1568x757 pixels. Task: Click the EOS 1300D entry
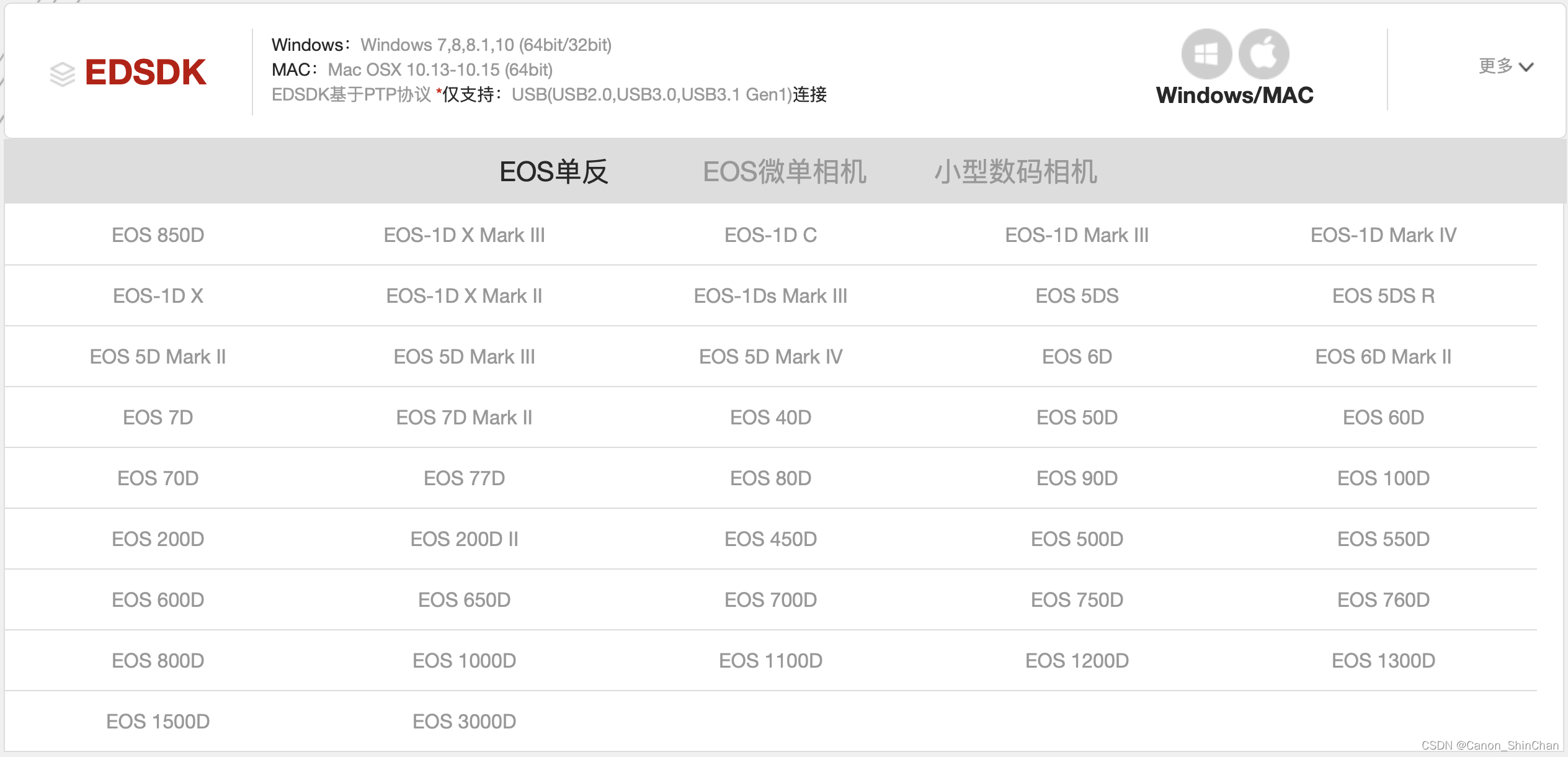pyautogui.click(x=1384, y=660)
